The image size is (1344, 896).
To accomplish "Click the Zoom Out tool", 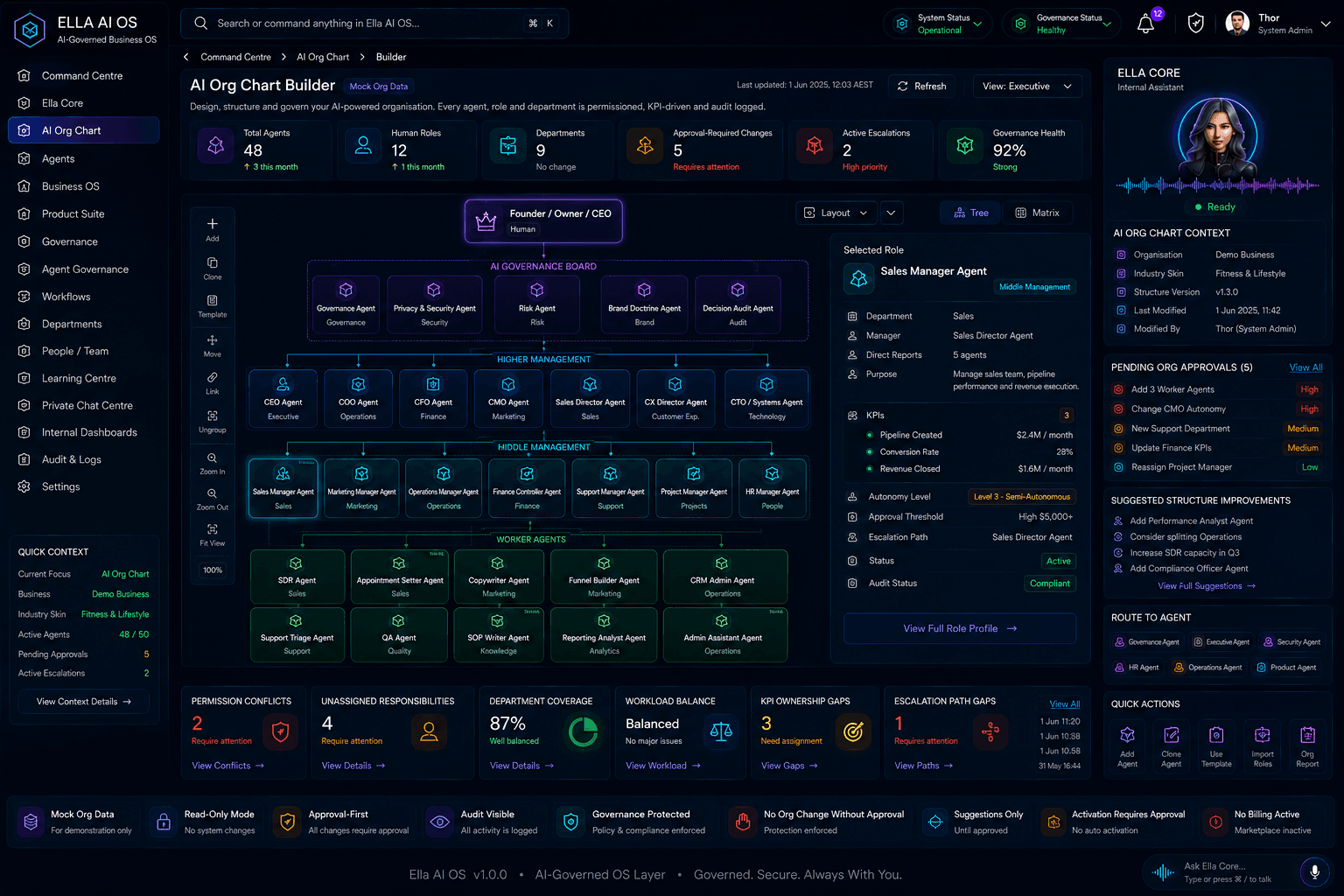I will (x=213, y=500).
